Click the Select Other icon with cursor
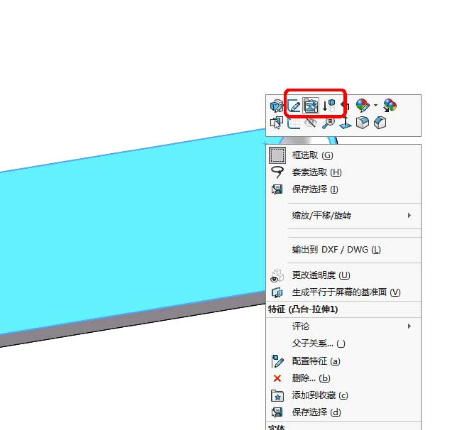The width and height of the screenshot is (461, 430). 276,123
